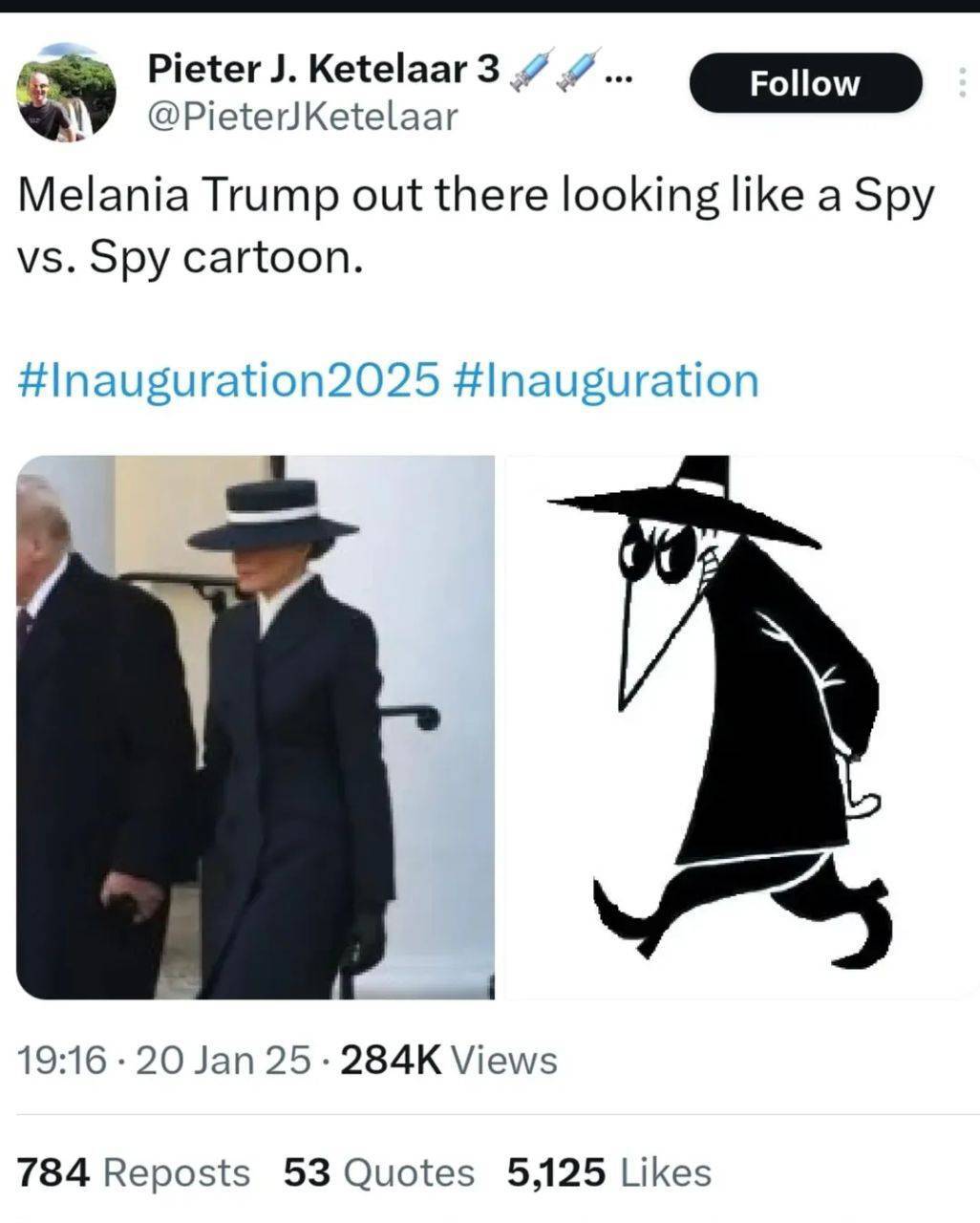Image resolution: width=980 pixels, height=1223 pixels.
Task: Show the 5,125 Likes list
Action: pyautogui.click(x=608, y=1172)
